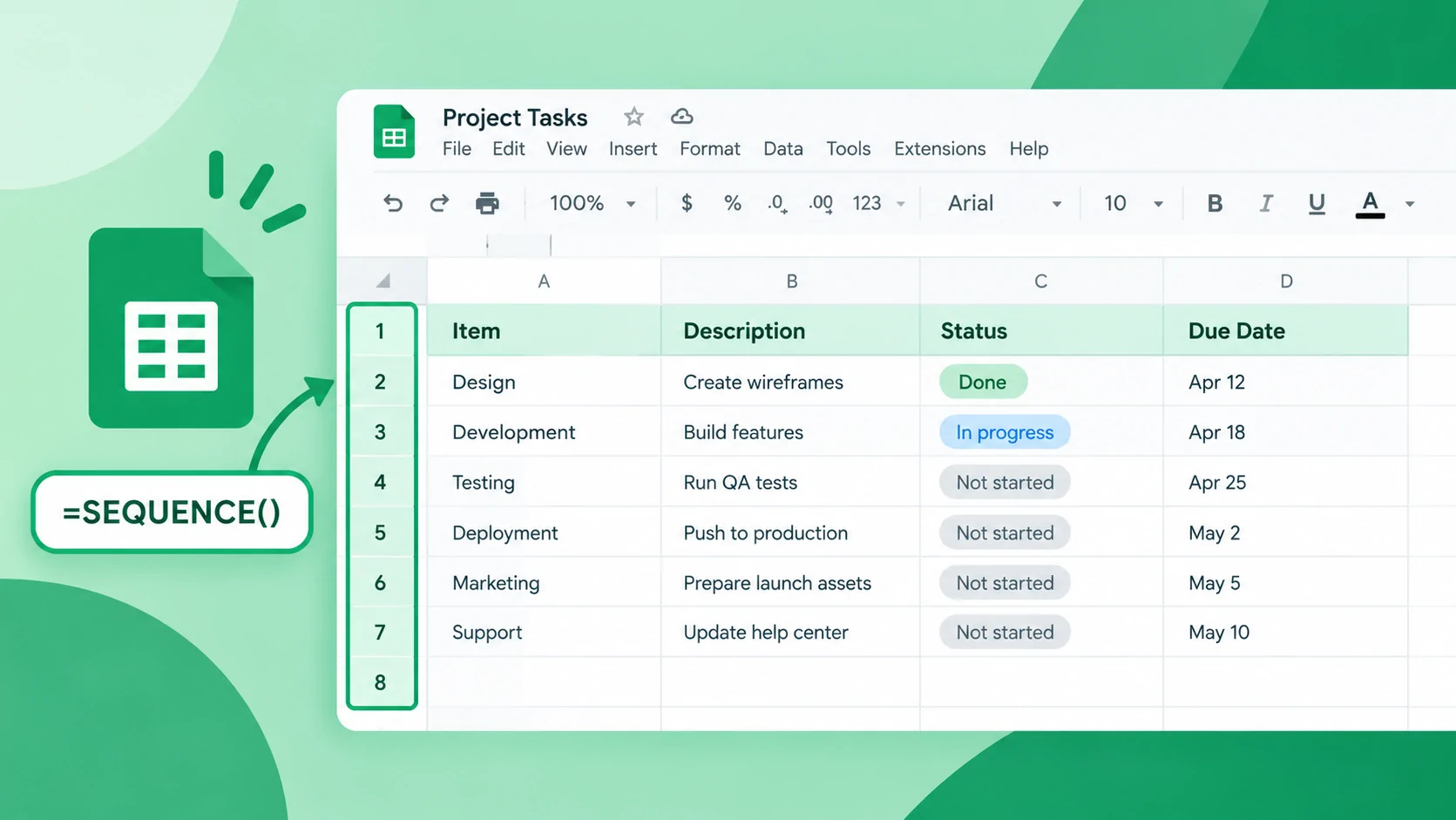Select column C header
This screenshot has width=1456, height=820.
click(1041, 281)
